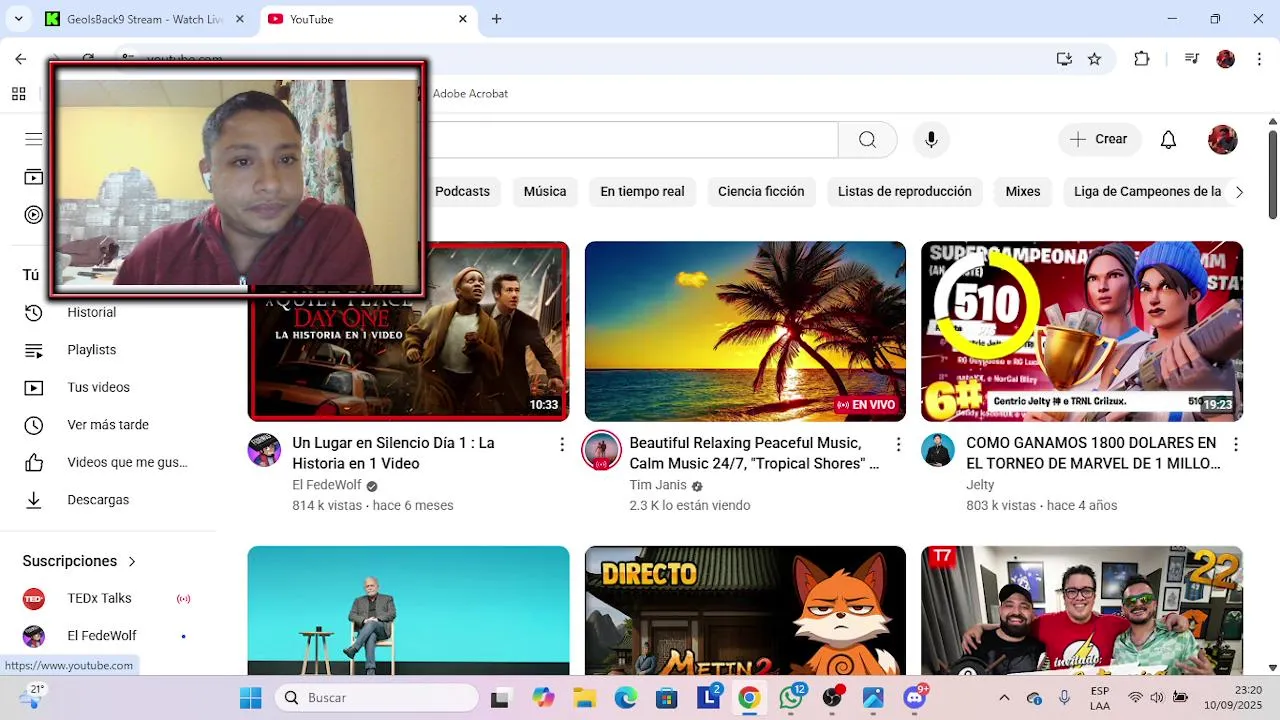Open Ver más tarde in sidebar
This screenshot has height=720, width=1280.
pos(108,425)
